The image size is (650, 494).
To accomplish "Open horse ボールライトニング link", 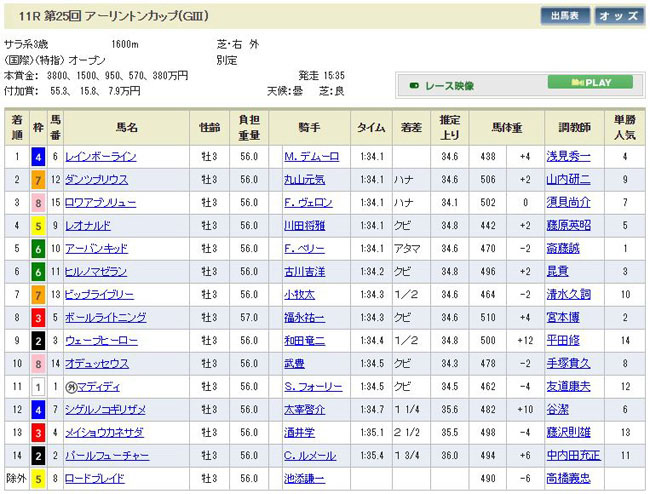I will click(x=106, y=317).
